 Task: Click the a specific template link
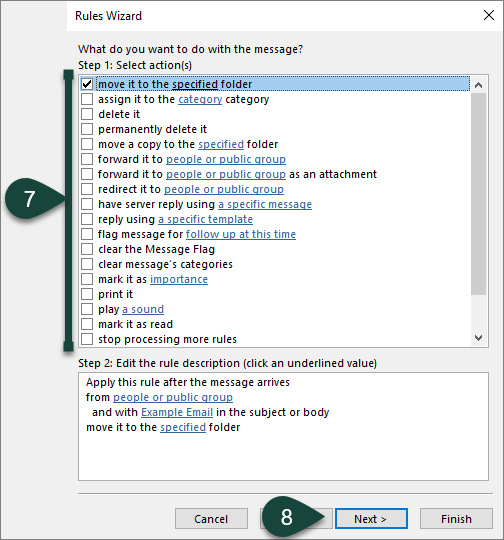pyautogui.click(x=205, y=219)
